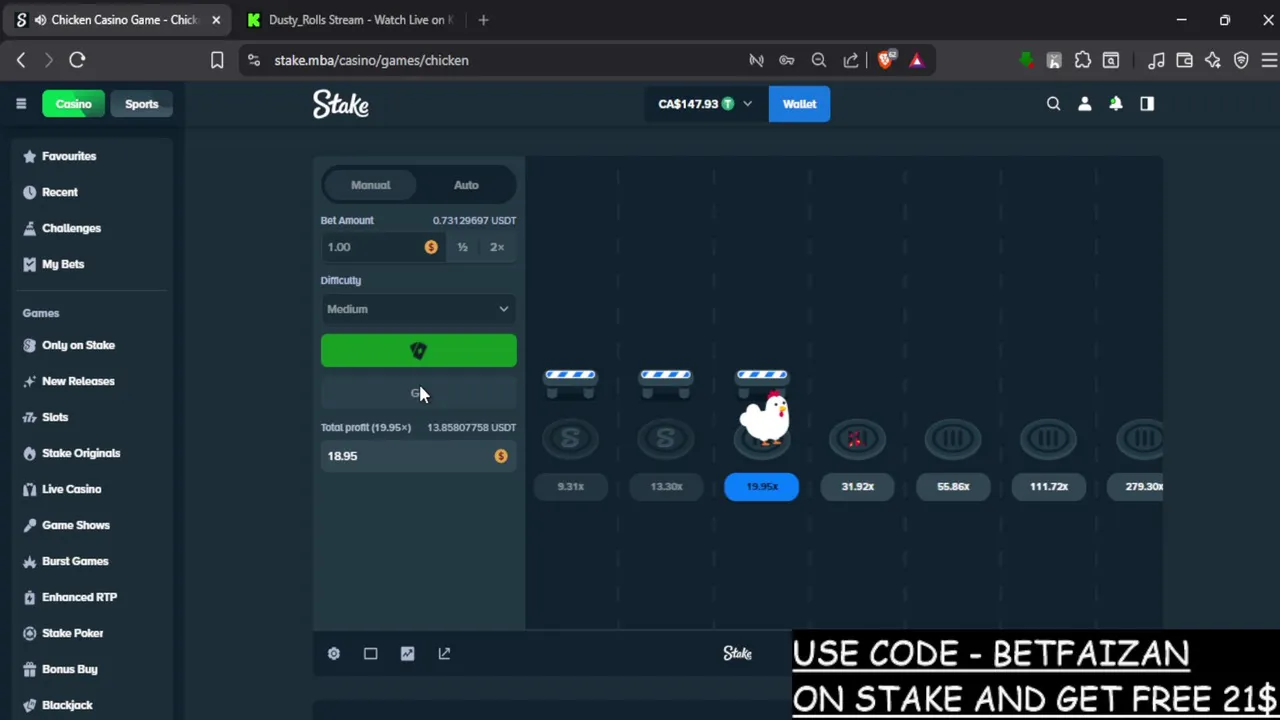Toggle theatre mode rectangle icon

click(371, 653)
